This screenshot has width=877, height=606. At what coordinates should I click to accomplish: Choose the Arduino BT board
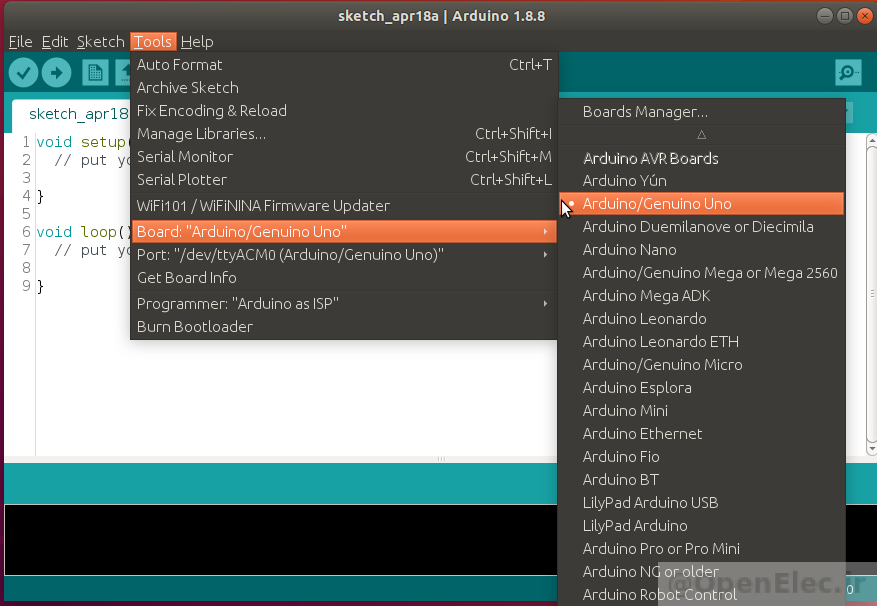pos(701,479)
